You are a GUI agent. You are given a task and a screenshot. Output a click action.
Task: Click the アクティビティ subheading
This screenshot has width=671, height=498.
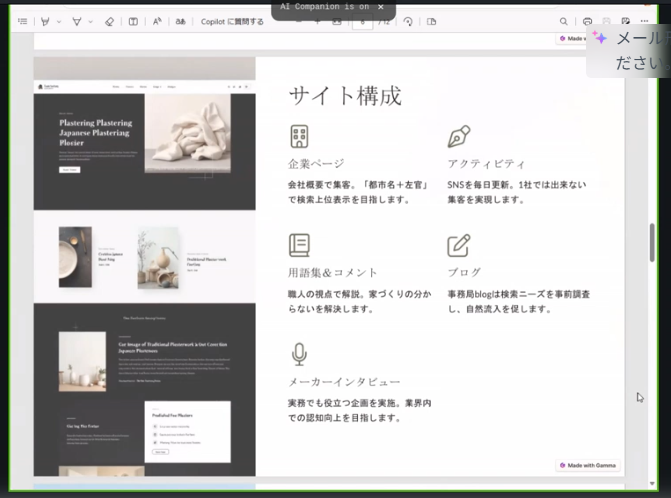[x=486, y=163]
